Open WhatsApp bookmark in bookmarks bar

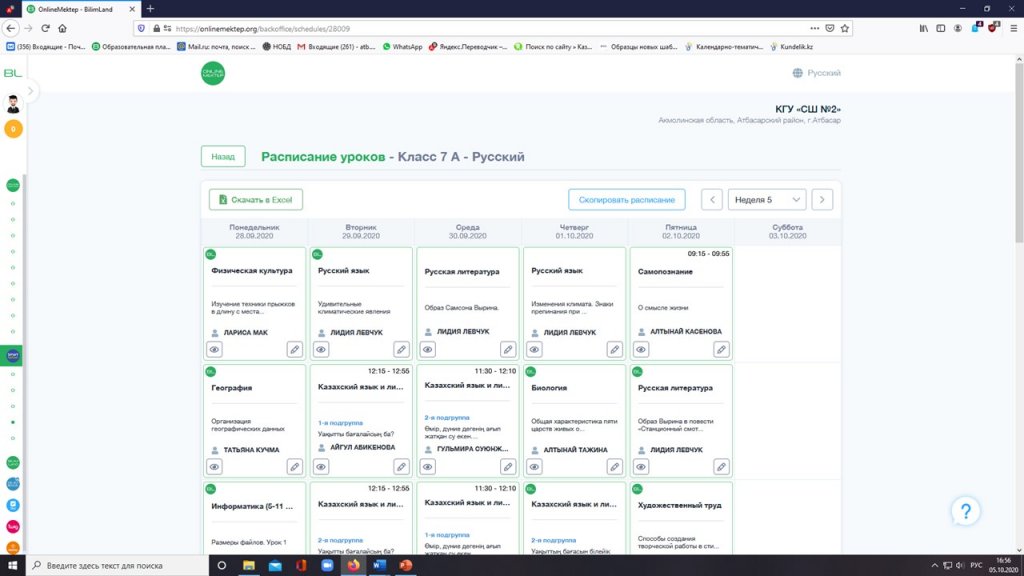click(x=402, y=46)
